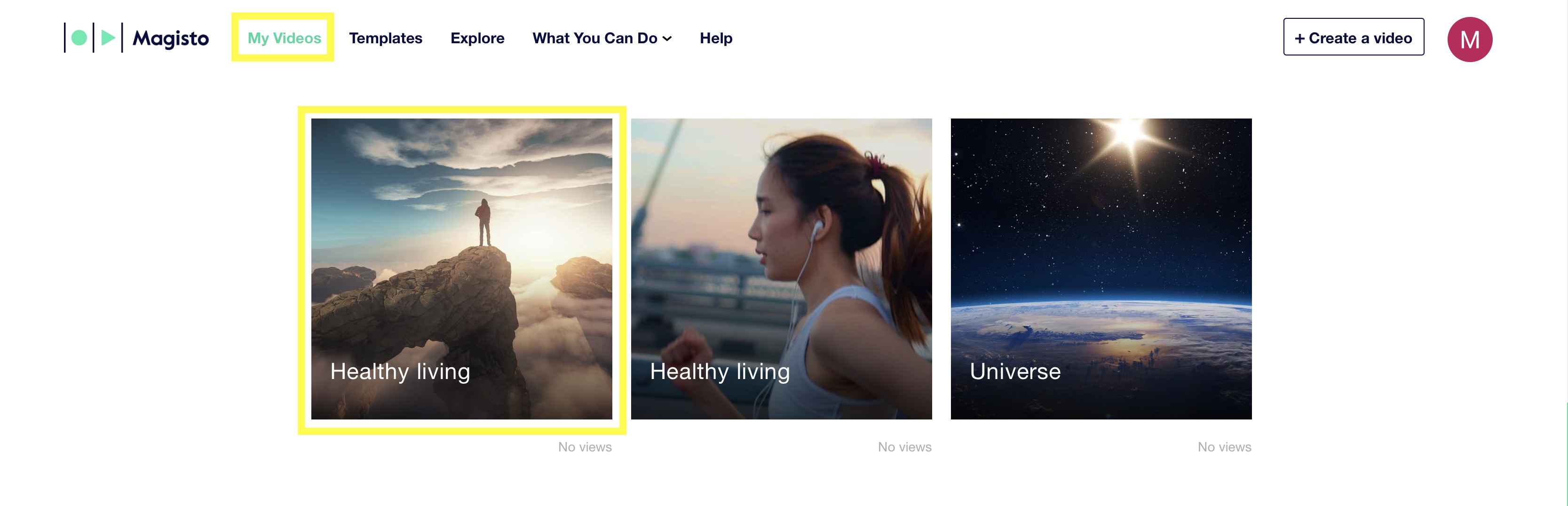1568x506 pixels.
Task: Expand the What You Can Do menu
Action: click(x=602, y=38)
